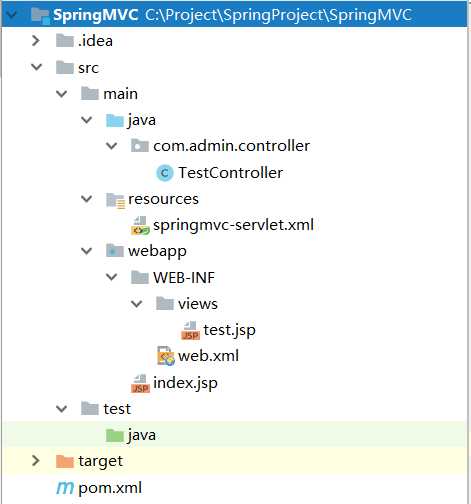Click the WEB-INF folder icon

click(140, 277)
